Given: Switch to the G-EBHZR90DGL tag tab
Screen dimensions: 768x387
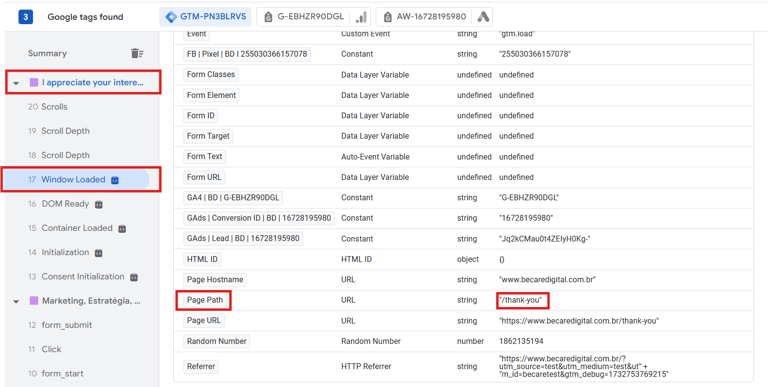Looking at the screenshot, I should (313, 17).
